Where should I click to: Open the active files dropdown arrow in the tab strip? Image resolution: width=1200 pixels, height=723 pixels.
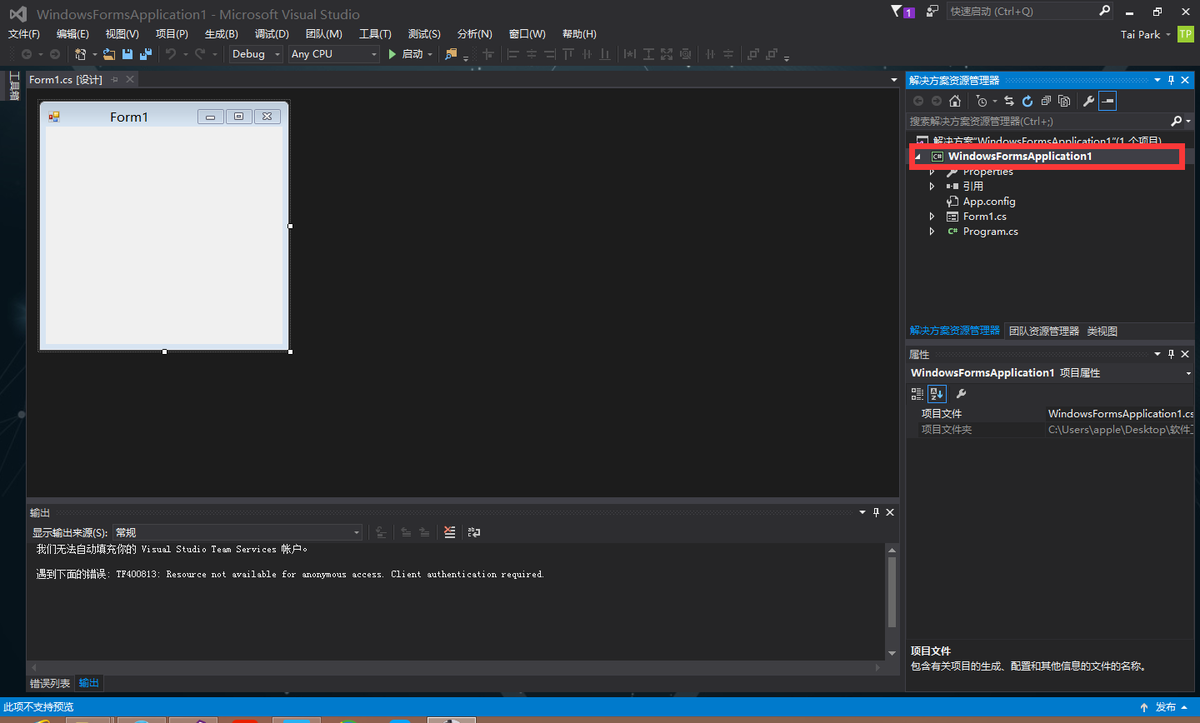[894, 79]
